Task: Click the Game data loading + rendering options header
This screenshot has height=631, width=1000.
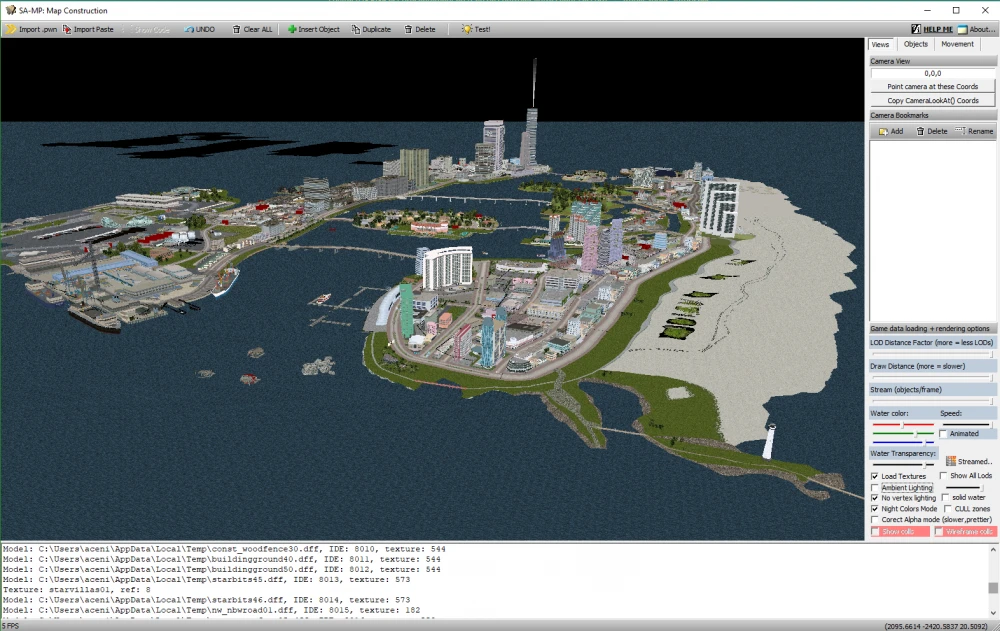Action: 932,329
